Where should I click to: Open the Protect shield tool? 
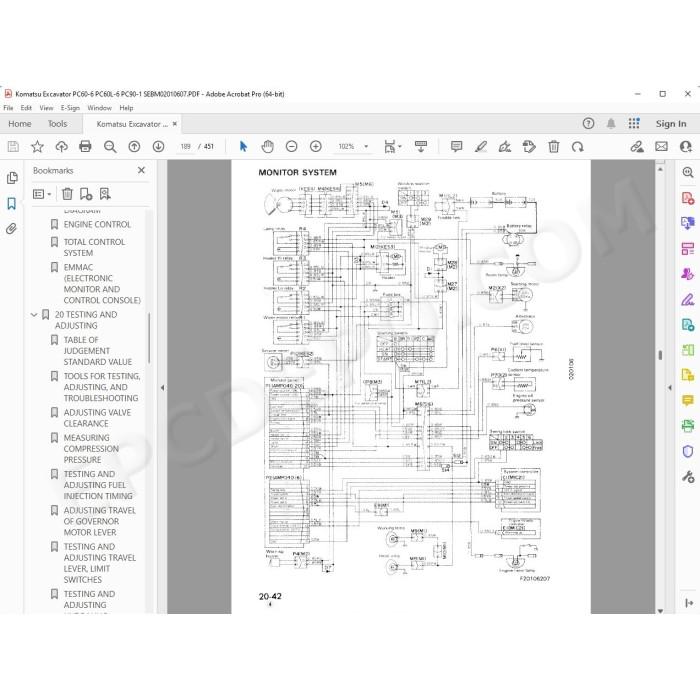(x=688, y=451)
